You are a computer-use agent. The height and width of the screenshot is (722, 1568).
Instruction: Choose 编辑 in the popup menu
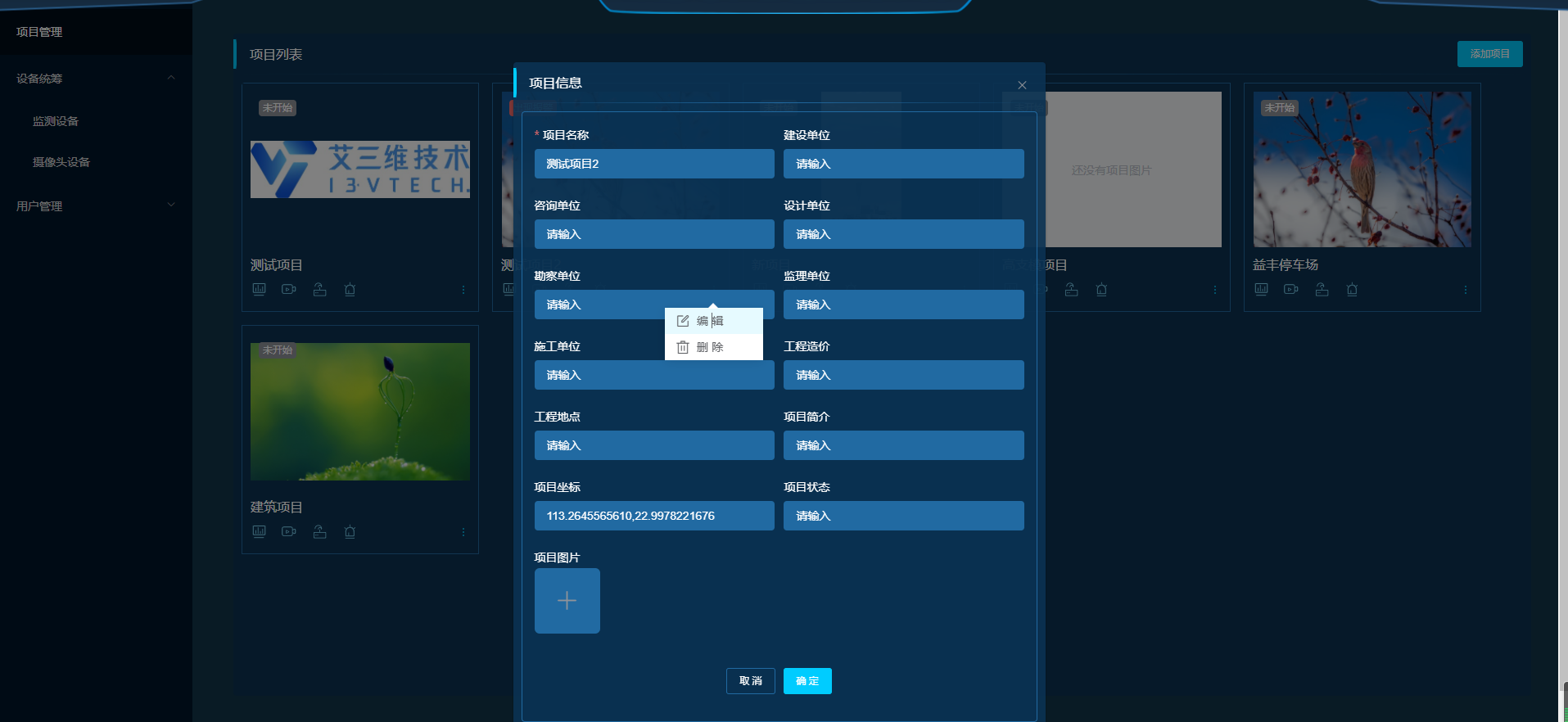point(714,321)
